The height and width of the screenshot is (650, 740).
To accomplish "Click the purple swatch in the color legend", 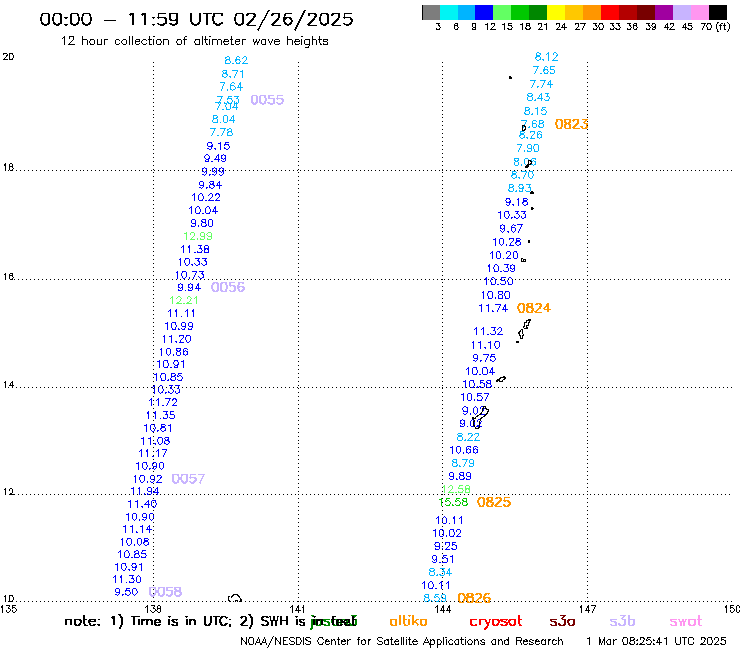I will pos(664,12).
